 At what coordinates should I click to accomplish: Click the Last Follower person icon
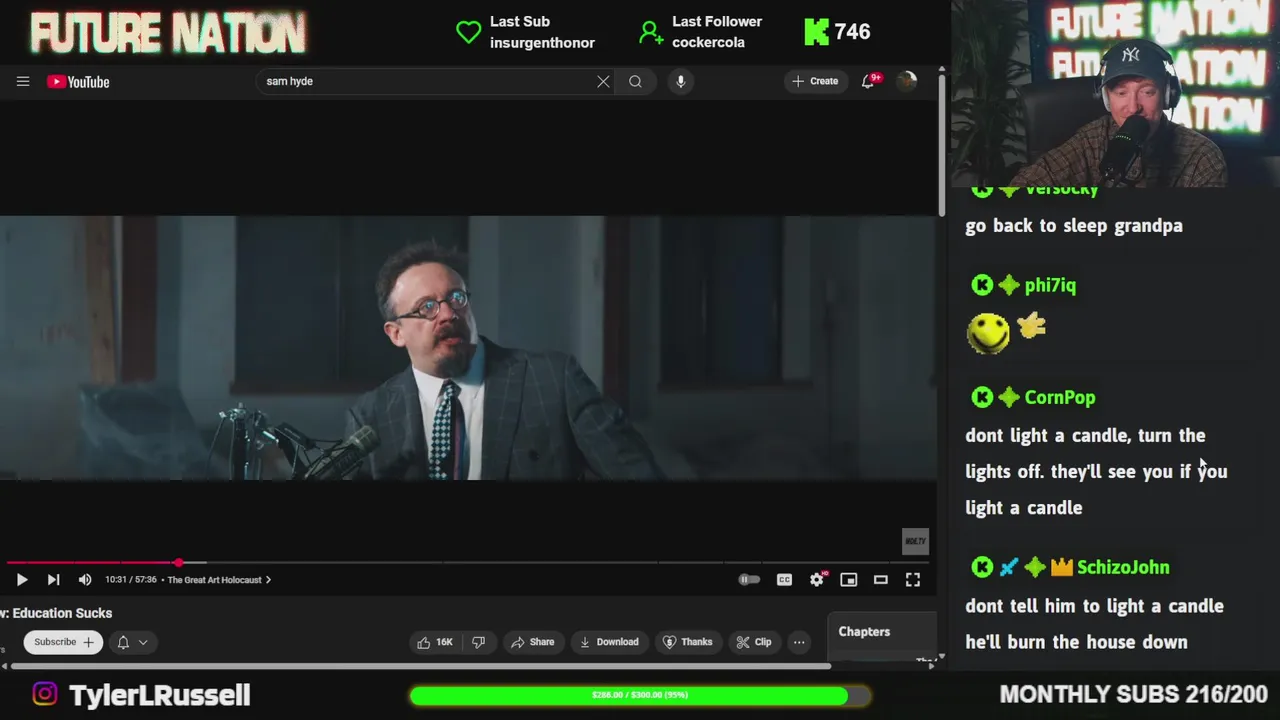coord(651,33)
